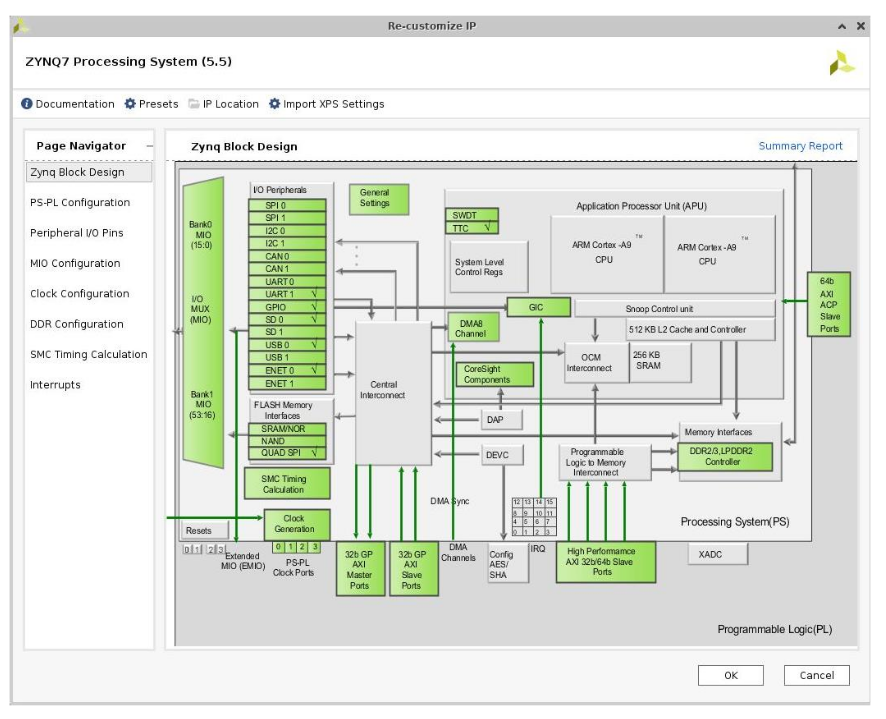Open the checked UART 1 block
886x719 pixels.
click(x=287, y=294)
